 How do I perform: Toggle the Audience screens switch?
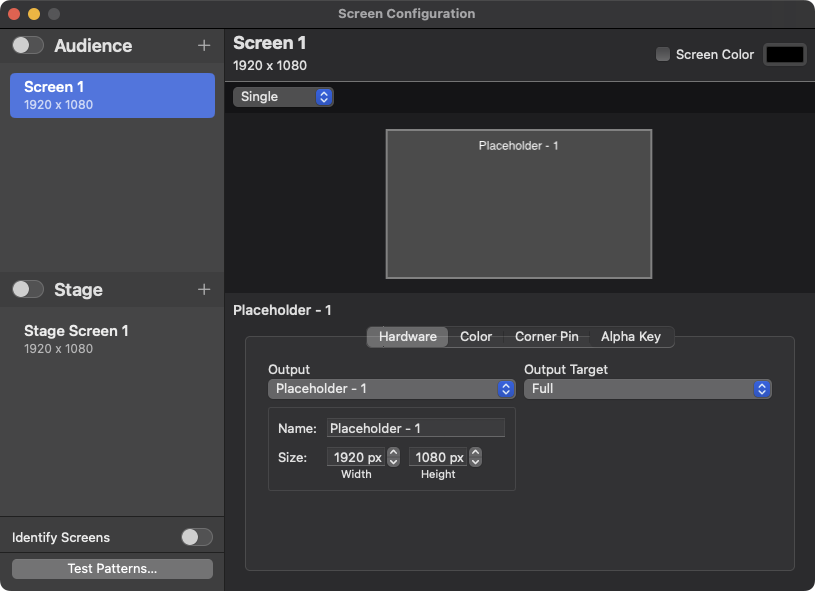click(28, 45)
